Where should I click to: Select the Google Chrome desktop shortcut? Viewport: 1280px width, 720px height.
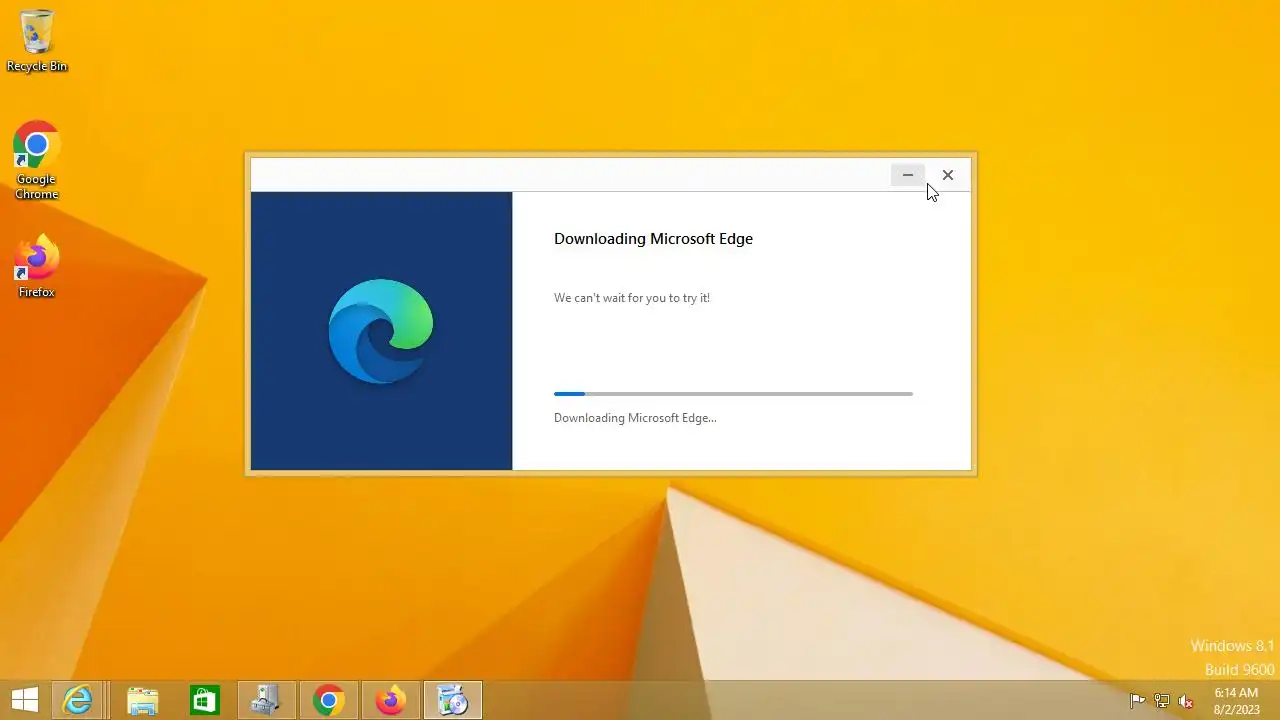(37, 160)
